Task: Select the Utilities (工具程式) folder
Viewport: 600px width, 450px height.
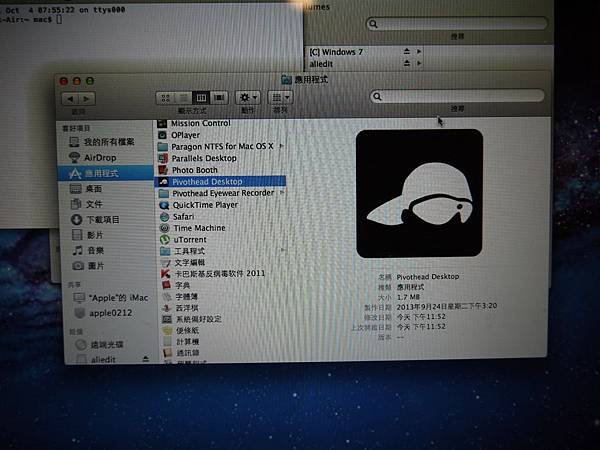Action: (183, 251)
